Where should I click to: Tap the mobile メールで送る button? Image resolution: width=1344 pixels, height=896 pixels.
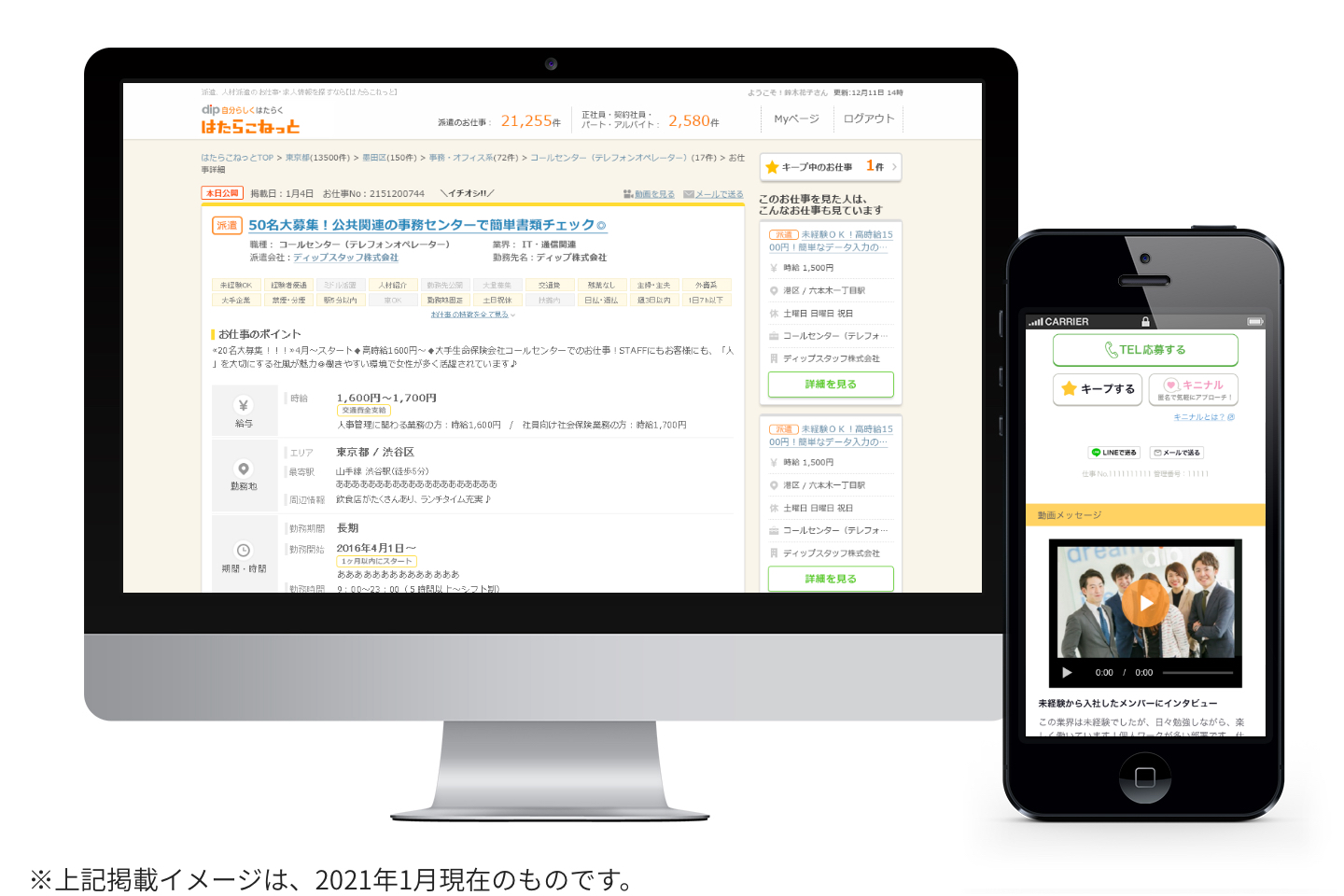(1177, 453)
